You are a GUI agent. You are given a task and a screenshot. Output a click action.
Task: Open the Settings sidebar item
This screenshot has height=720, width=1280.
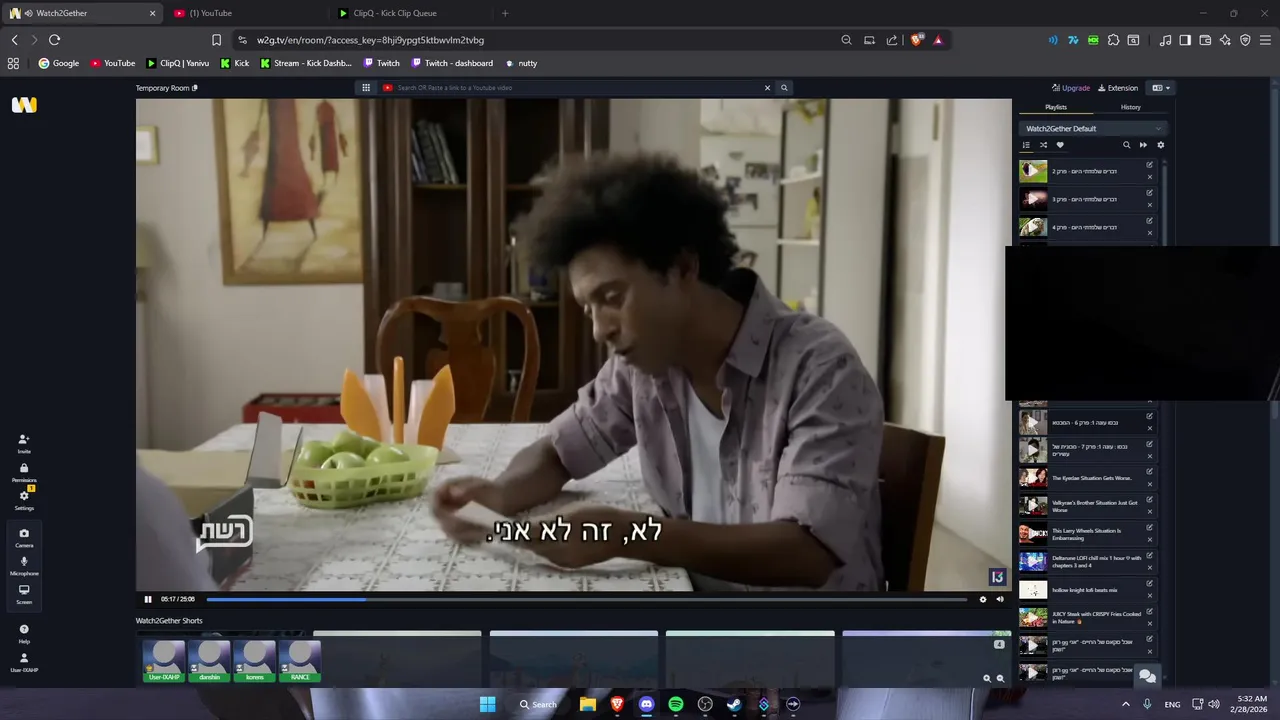click(x=24, y=500)
